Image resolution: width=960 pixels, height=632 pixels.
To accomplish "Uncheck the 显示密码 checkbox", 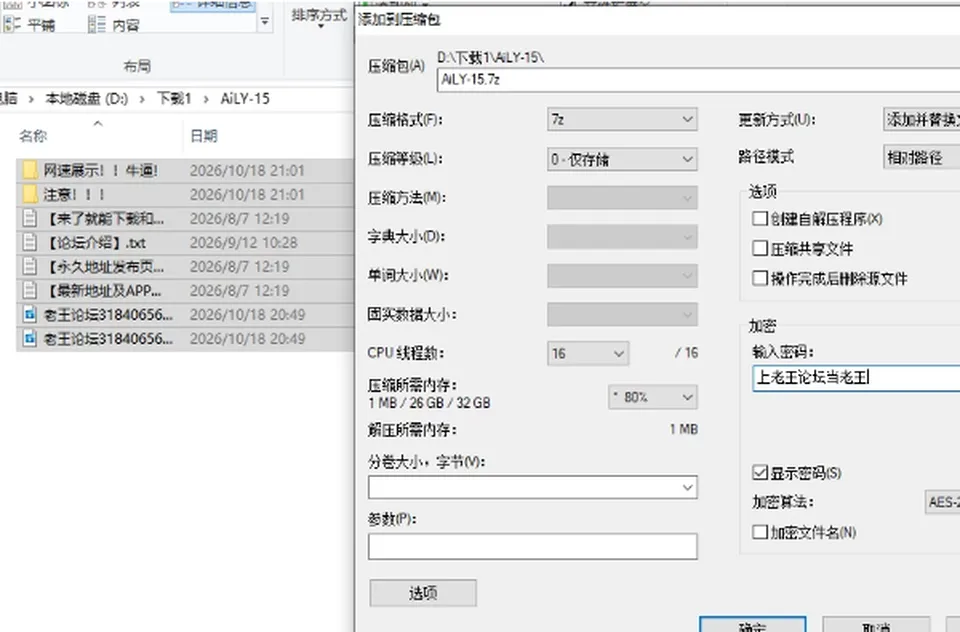I will tap(760, 472).
